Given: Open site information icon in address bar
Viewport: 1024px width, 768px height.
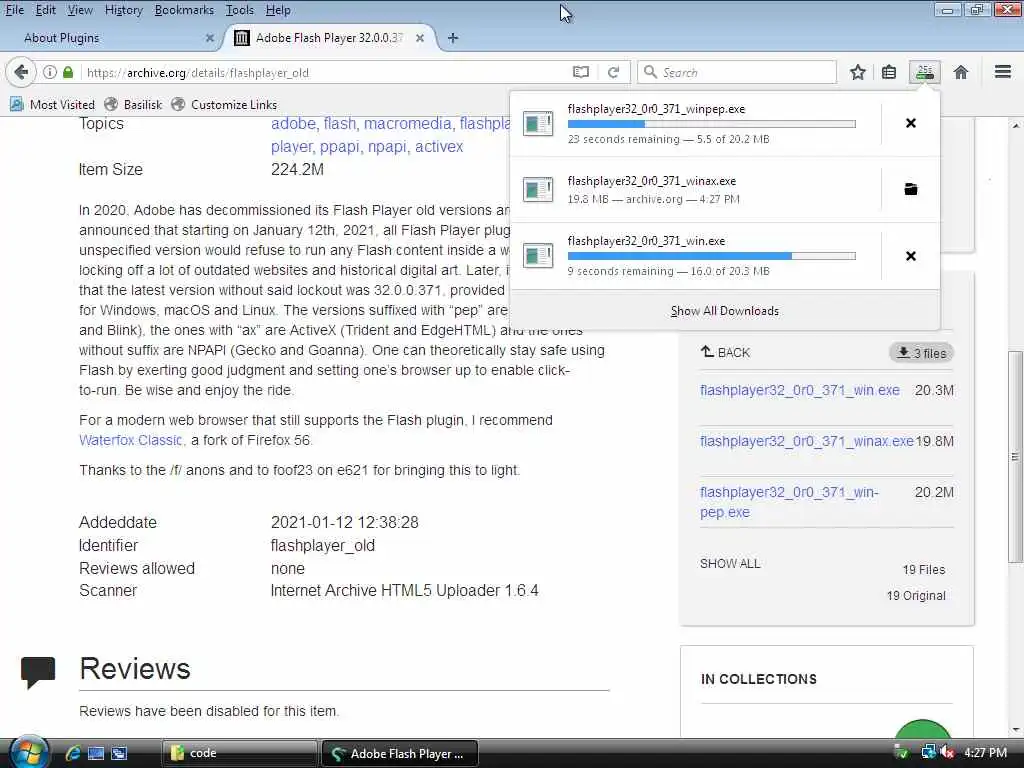Looking at the screenshot, I should coord(50,72).
